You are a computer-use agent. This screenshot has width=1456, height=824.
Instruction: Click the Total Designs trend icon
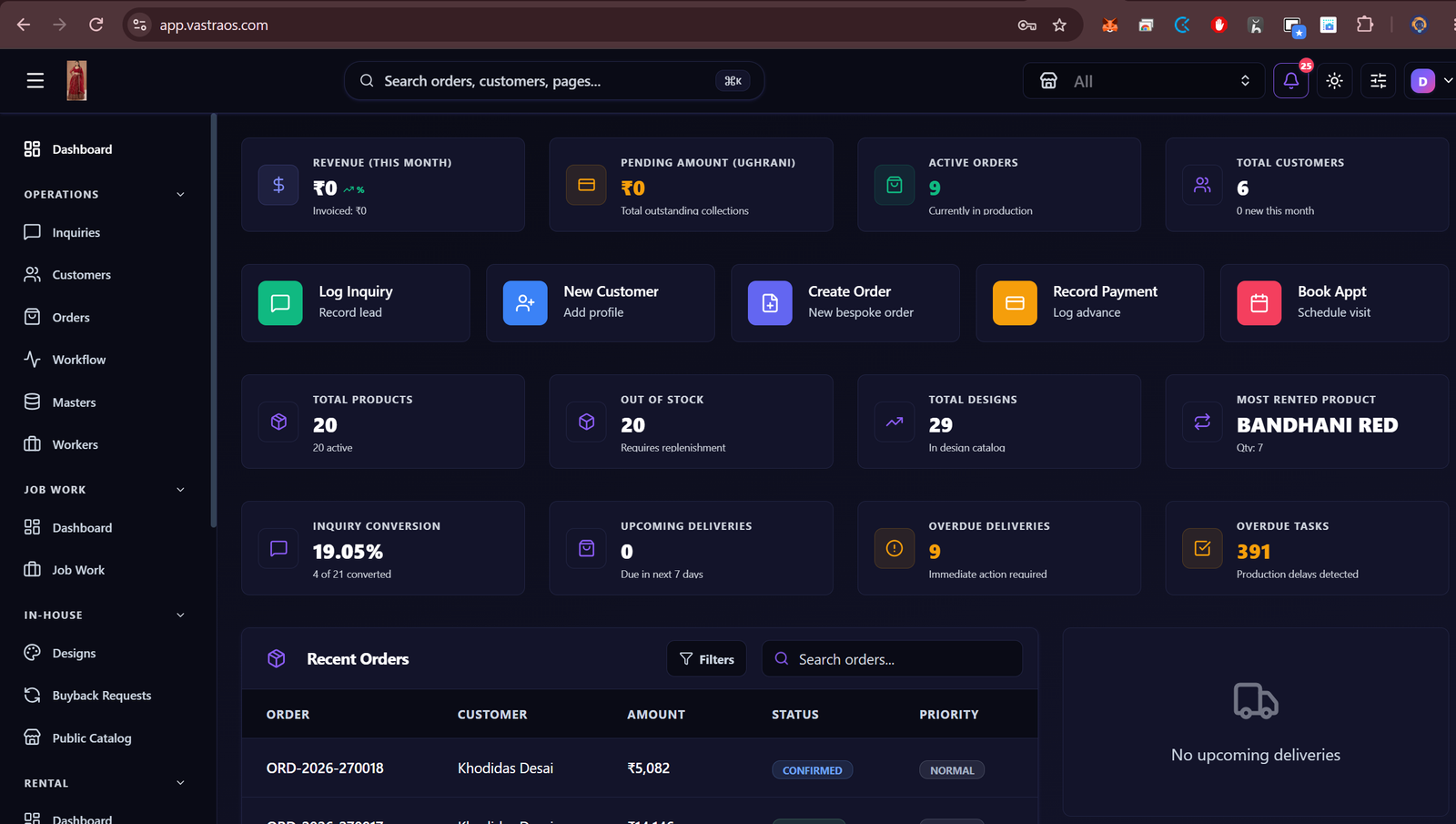(895, 422)
